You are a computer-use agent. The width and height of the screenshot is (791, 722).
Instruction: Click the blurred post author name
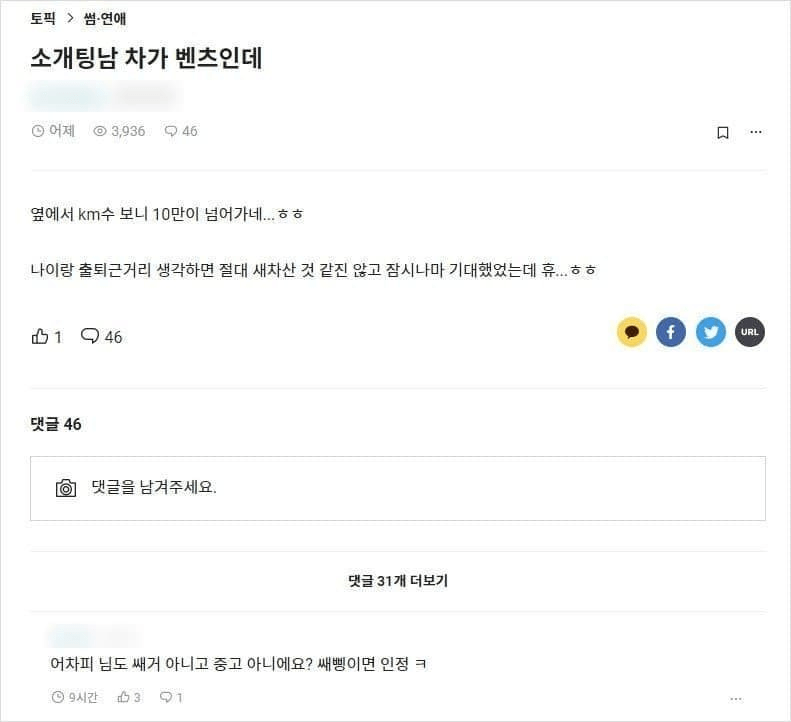point(66,97)
